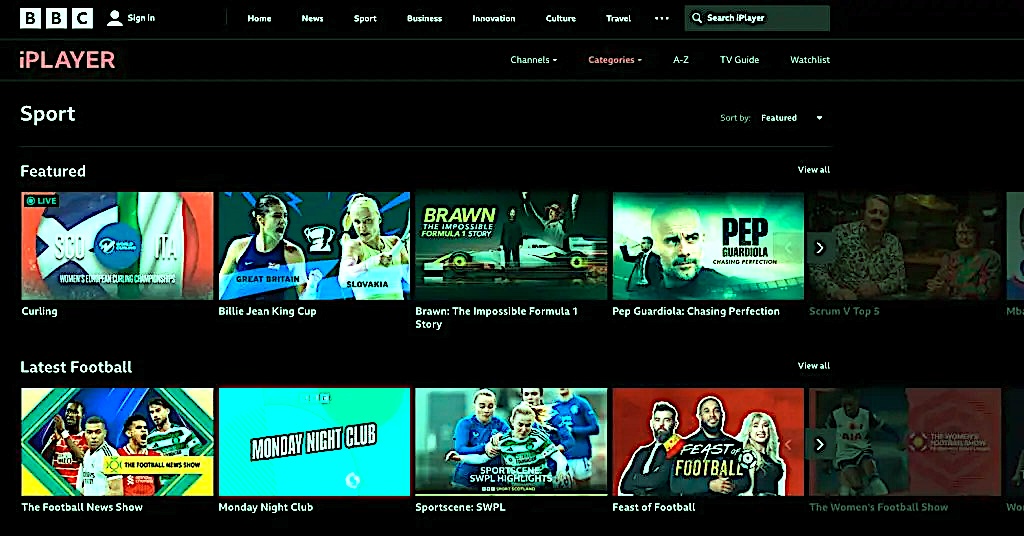This screenshot has width=1024, height=536.
Task: Go to Home in the top navigation
Action: click(259, 18)
